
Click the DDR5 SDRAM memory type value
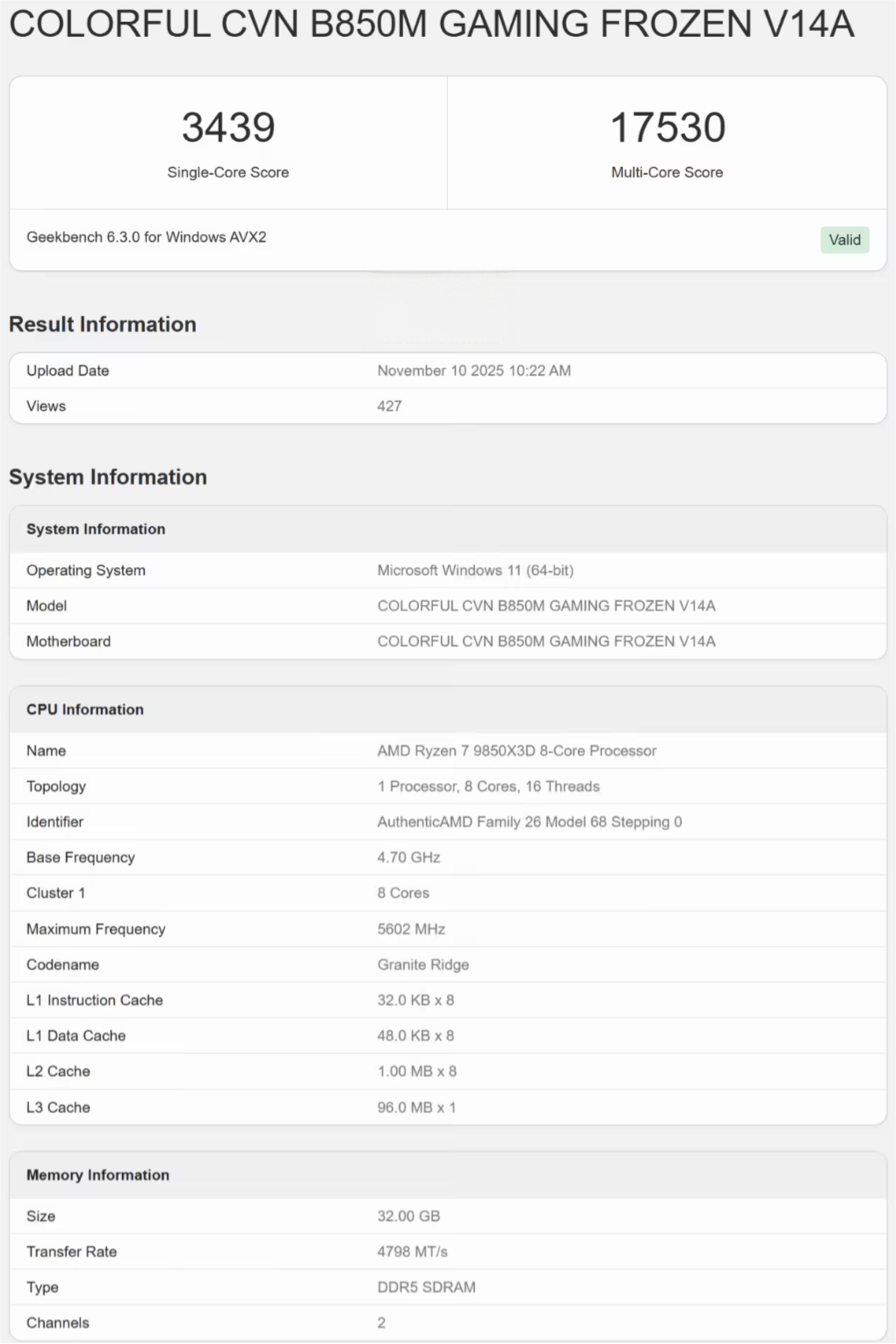[426, 1287]
